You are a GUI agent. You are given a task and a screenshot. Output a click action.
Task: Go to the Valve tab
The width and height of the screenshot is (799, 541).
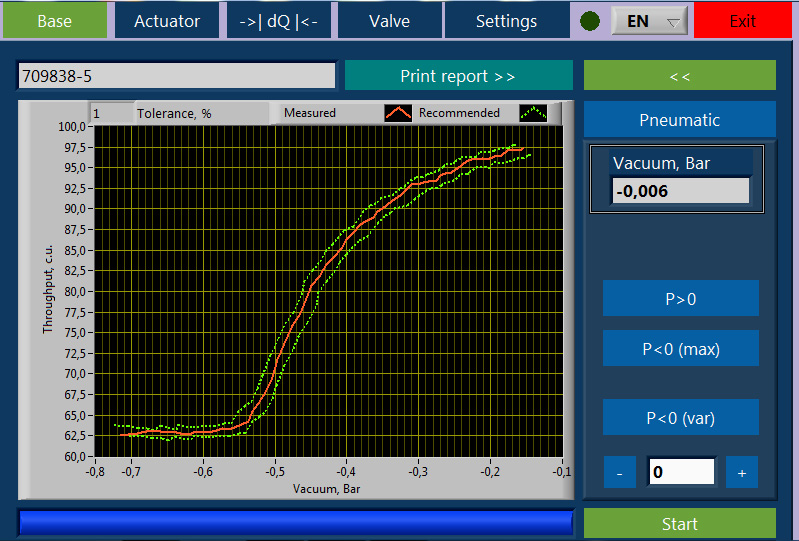coord(389,21)
